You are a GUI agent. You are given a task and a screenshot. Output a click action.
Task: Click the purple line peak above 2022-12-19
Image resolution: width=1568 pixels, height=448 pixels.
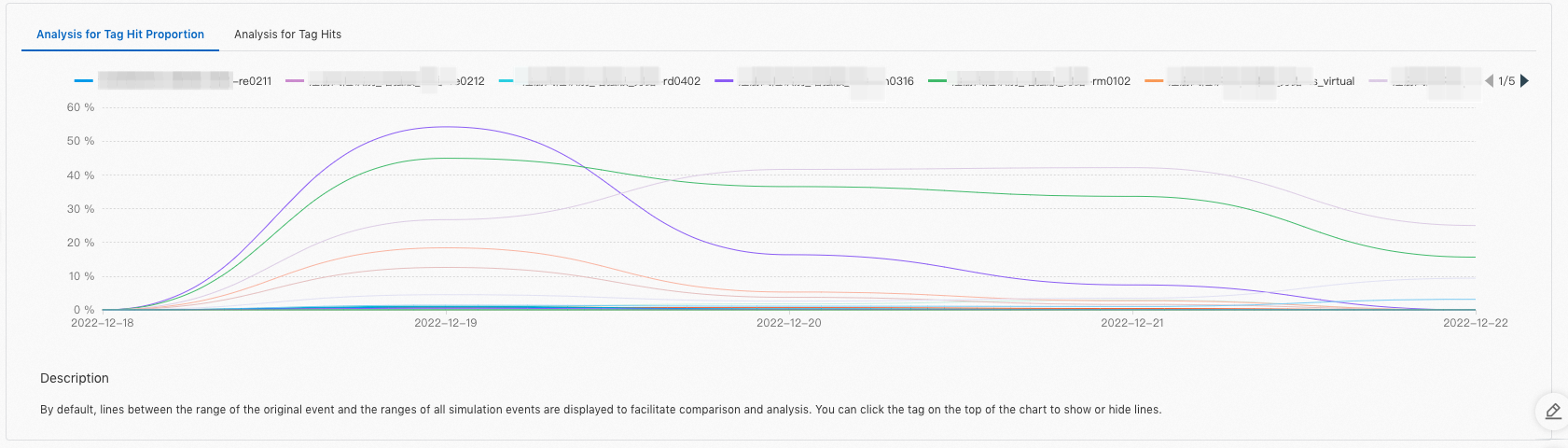click(446, 127)
